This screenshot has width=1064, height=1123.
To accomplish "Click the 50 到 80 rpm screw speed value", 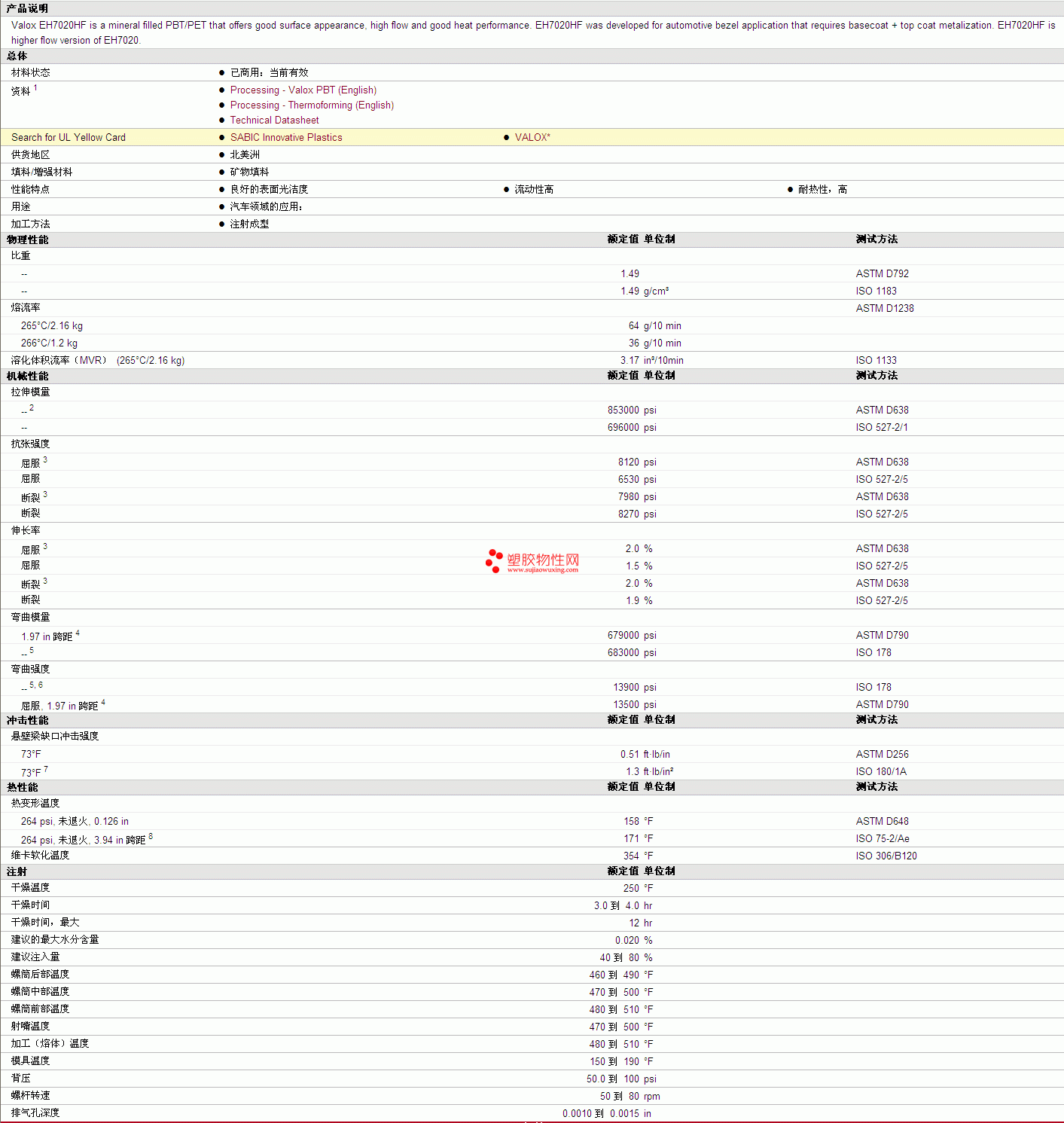I will (x=630, y=1096).
